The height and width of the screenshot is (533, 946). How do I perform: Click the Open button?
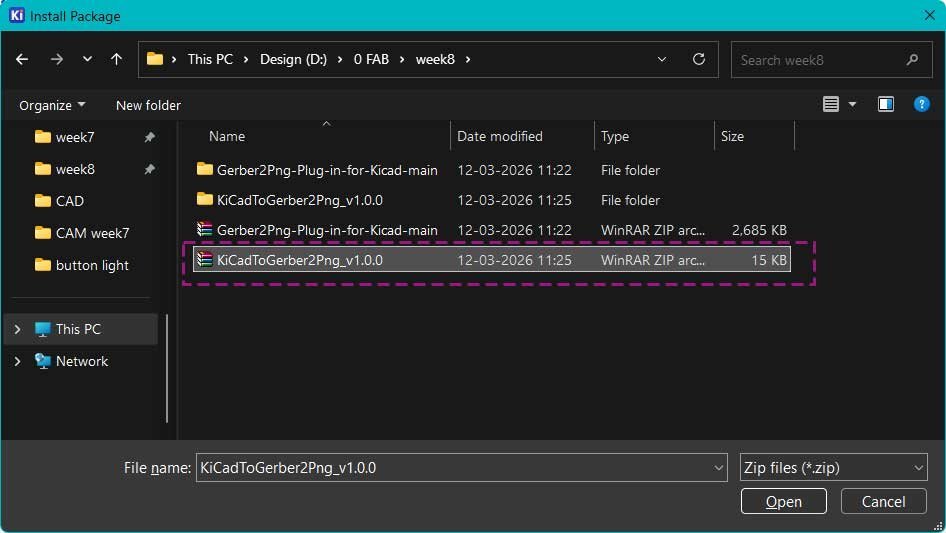(x=784, y=502)
